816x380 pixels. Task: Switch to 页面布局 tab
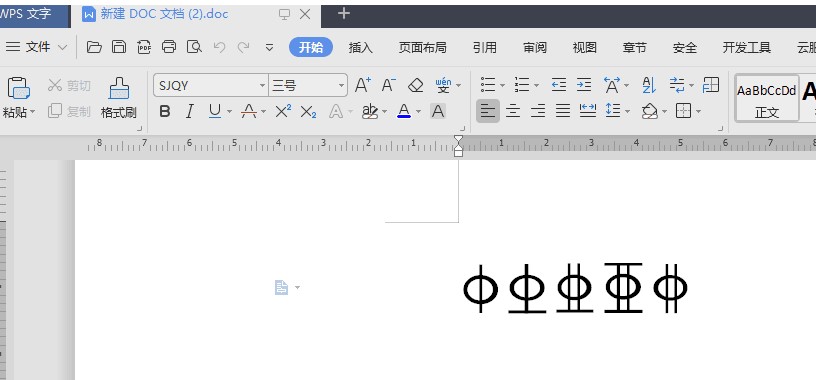pyautogui.click(x=423, y=47)
